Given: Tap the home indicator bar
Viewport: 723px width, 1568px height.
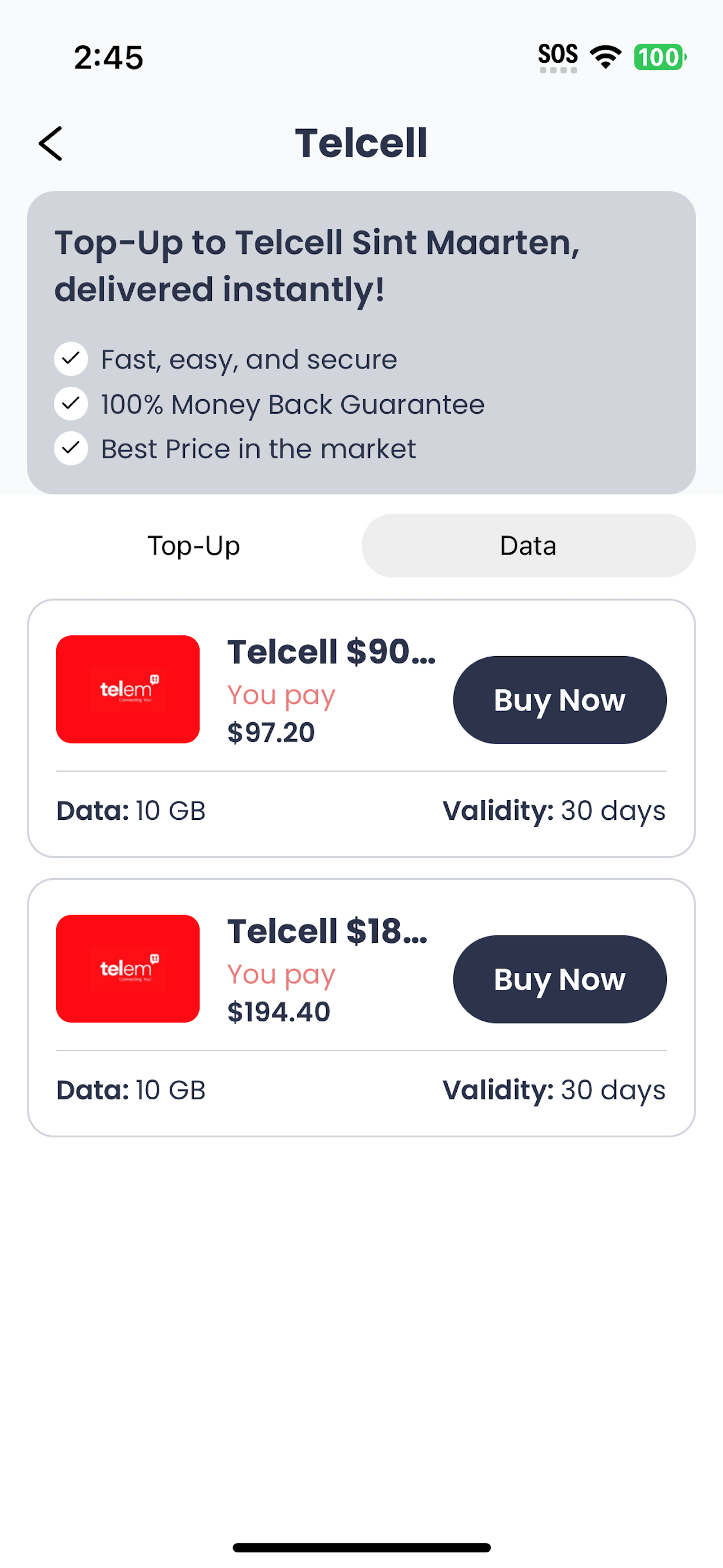Looking at the screenshot, I should coord(361,1547).
